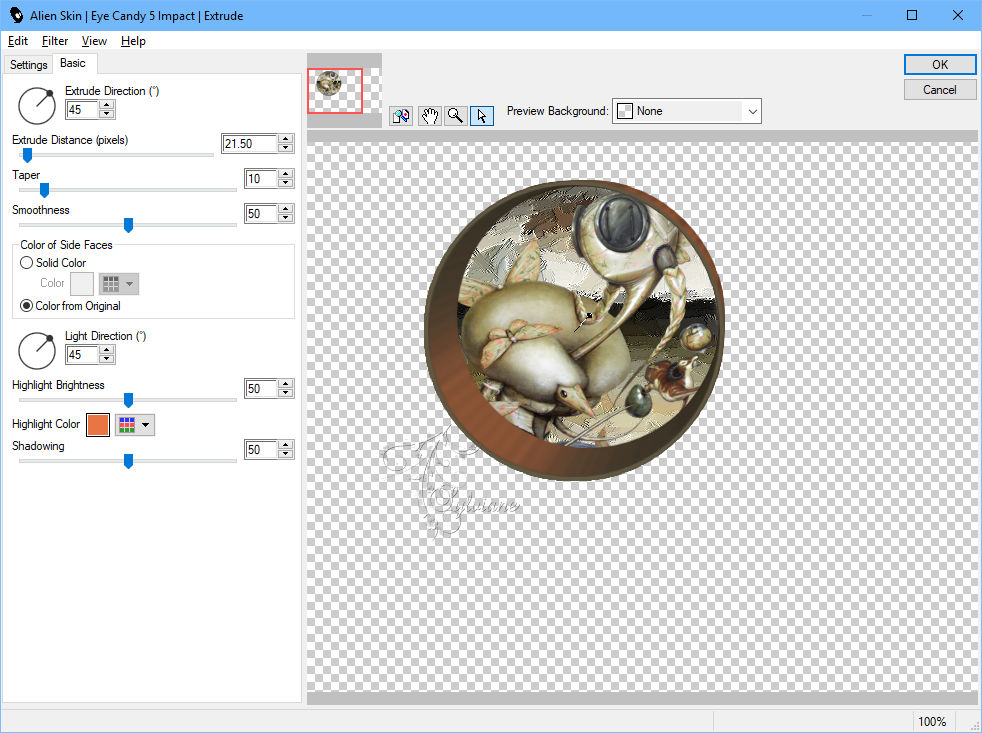
Task: Click the Smoothness slider handle
Action: [128, 225]
